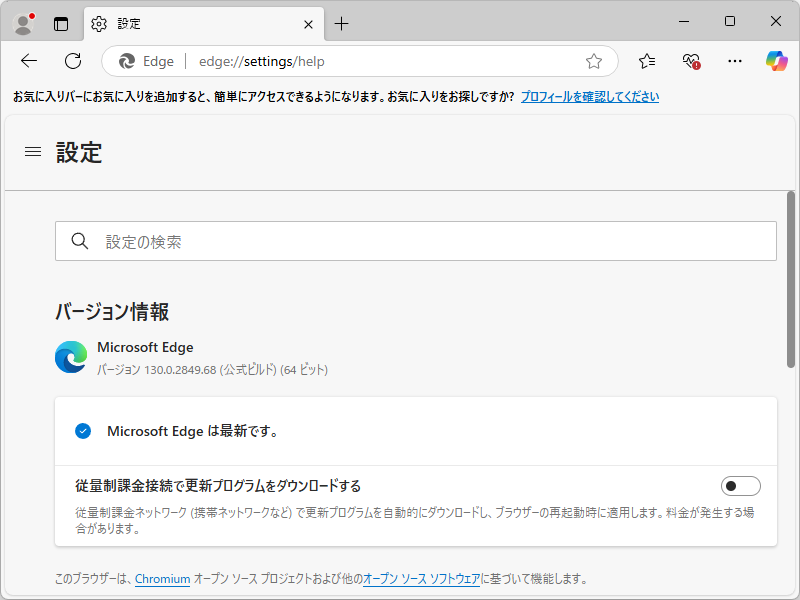The image size is (800, 600).
Task: Open the settings navigation hamburger menu
Action: (33, 152)
